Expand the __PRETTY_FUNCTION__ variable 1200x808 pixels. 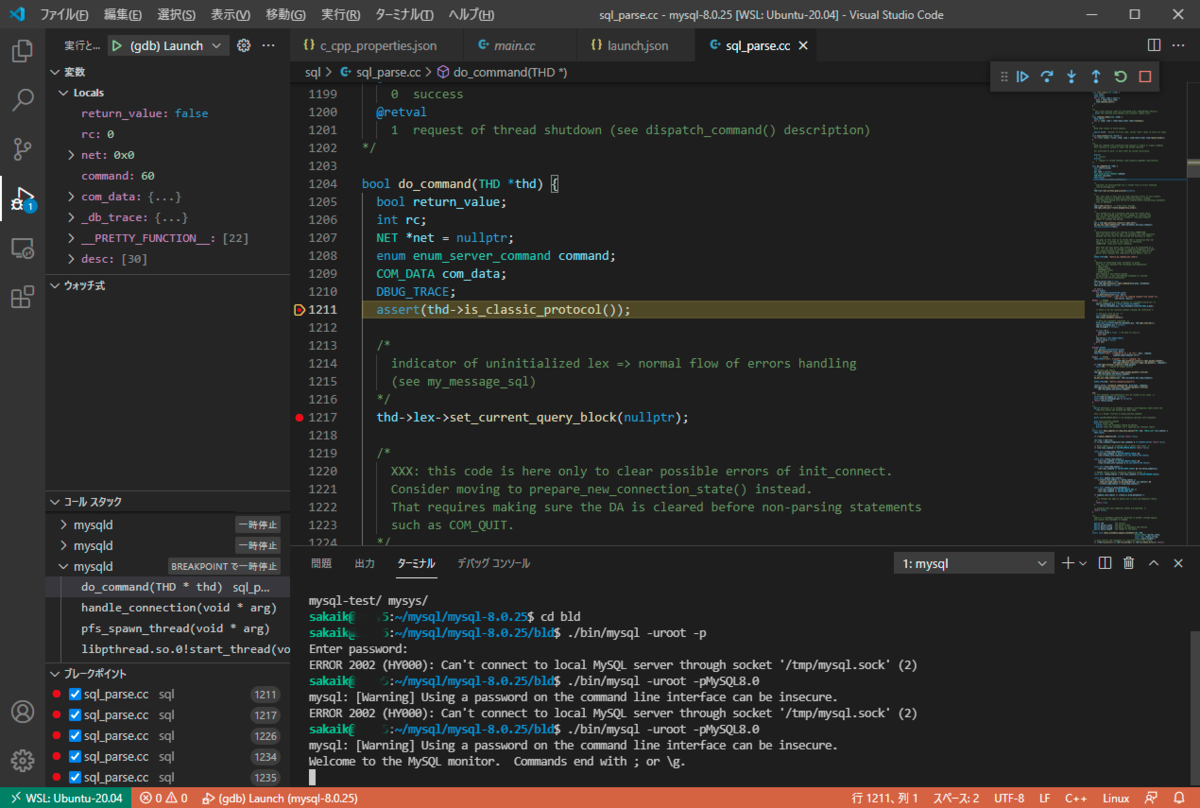72,238
